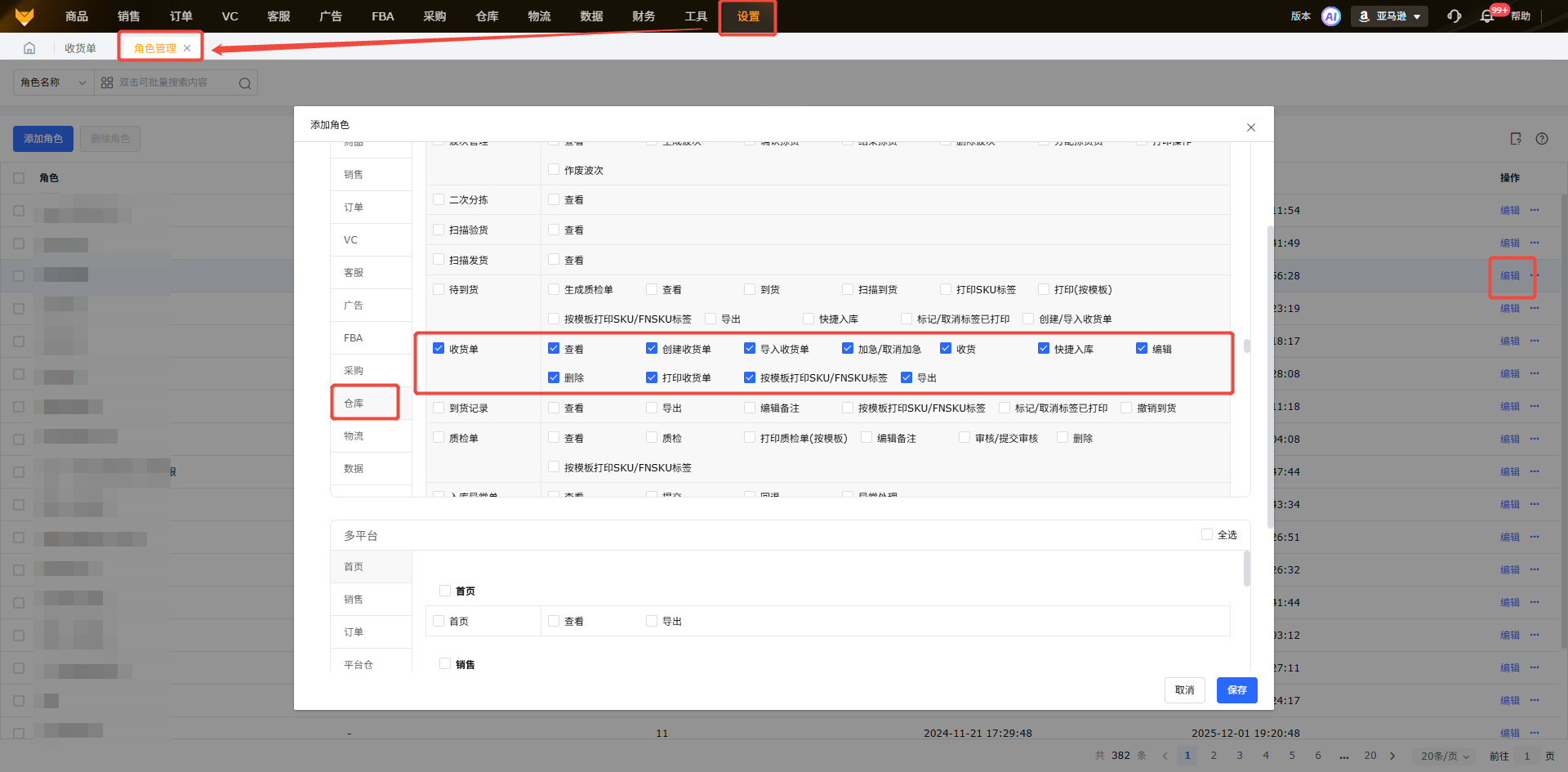The image size is (1568, 772).
Task: Enable the 到货记录 checkbox
Action: (x=439, y=408)
